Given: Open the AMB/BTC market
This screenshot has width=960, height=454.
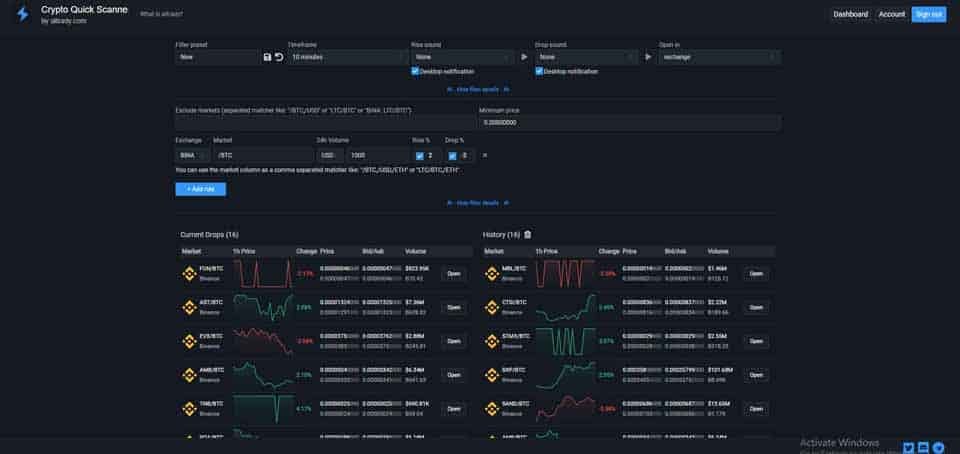Looking at the screenshot, I should pos(454,374).
